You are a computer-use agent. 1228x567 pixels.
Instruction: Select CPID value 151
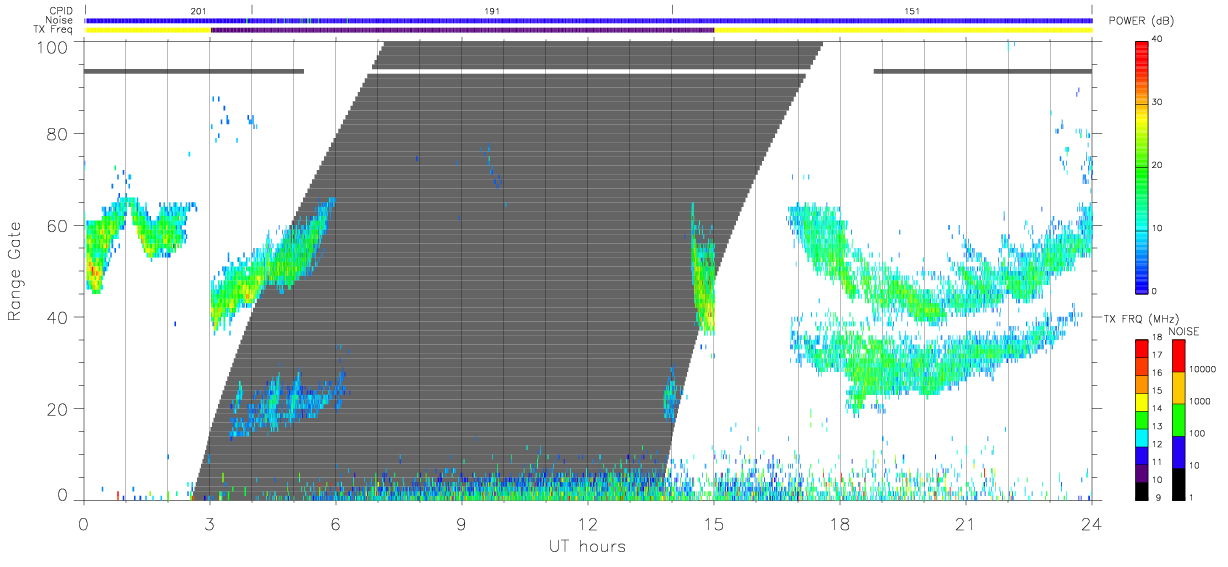[912, 11]
